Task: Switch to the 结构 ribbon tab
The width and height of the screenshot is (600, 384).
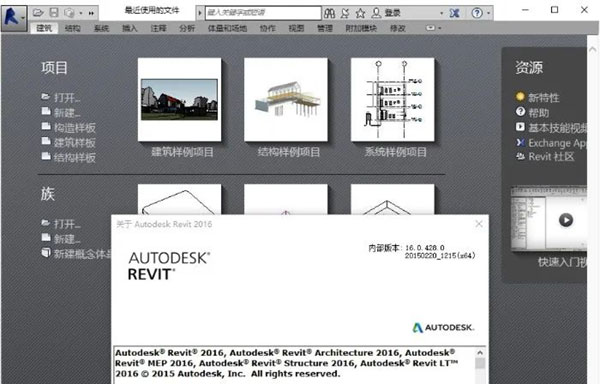Action: (73, 28)
